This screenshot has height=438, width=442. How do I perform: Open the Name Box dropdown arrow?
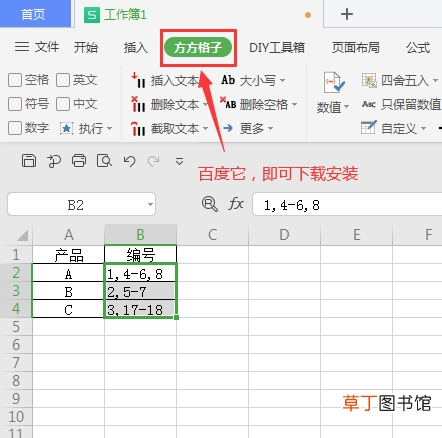click(x=150, y=204)
